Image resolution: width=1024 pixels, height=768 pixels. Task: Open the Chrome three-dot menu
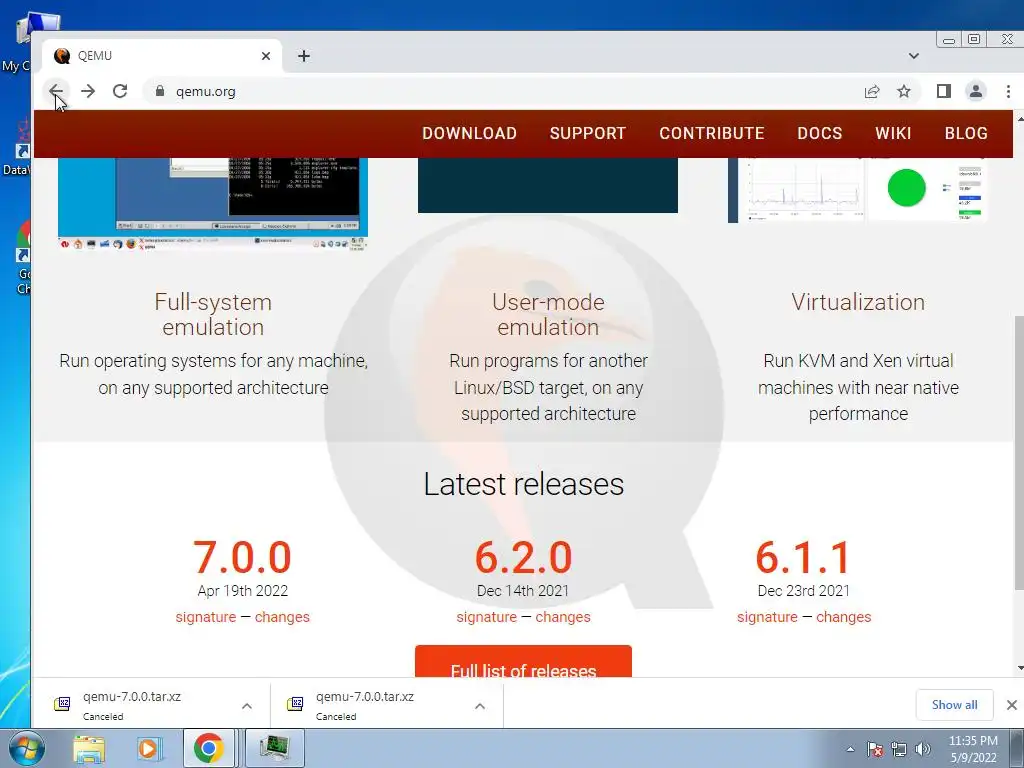1008,91
